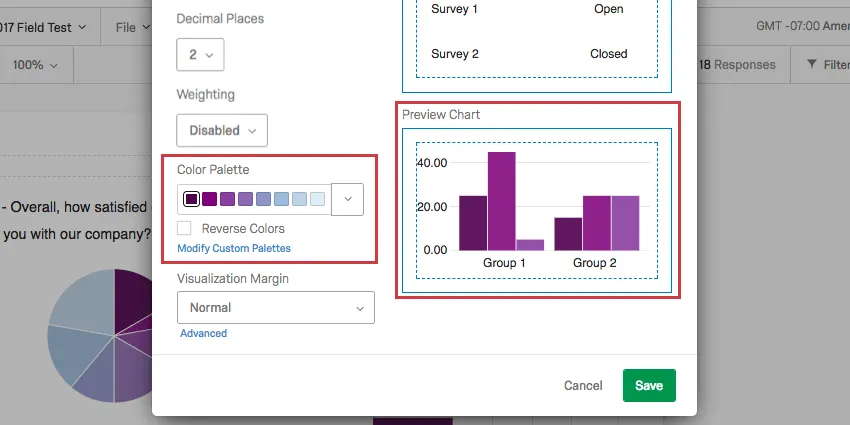Viewport: 850px width, 425px height.
Task: Click the Advanced margin link
Action: tap(203, 333)
